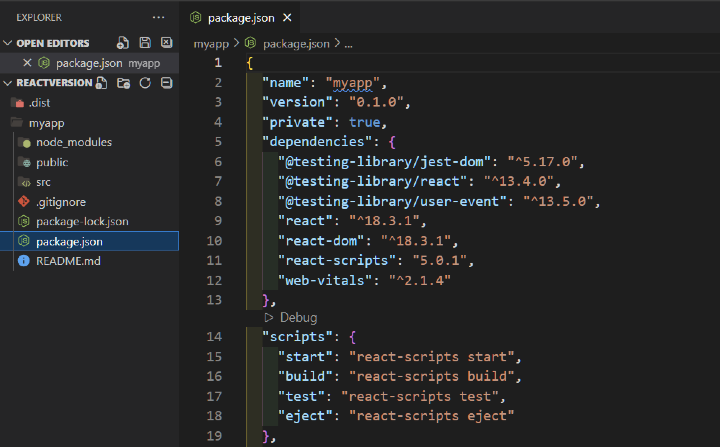This screenshot has width=720, height=447.
Task: Expand the node_modules folder
Action: (73, 142)
